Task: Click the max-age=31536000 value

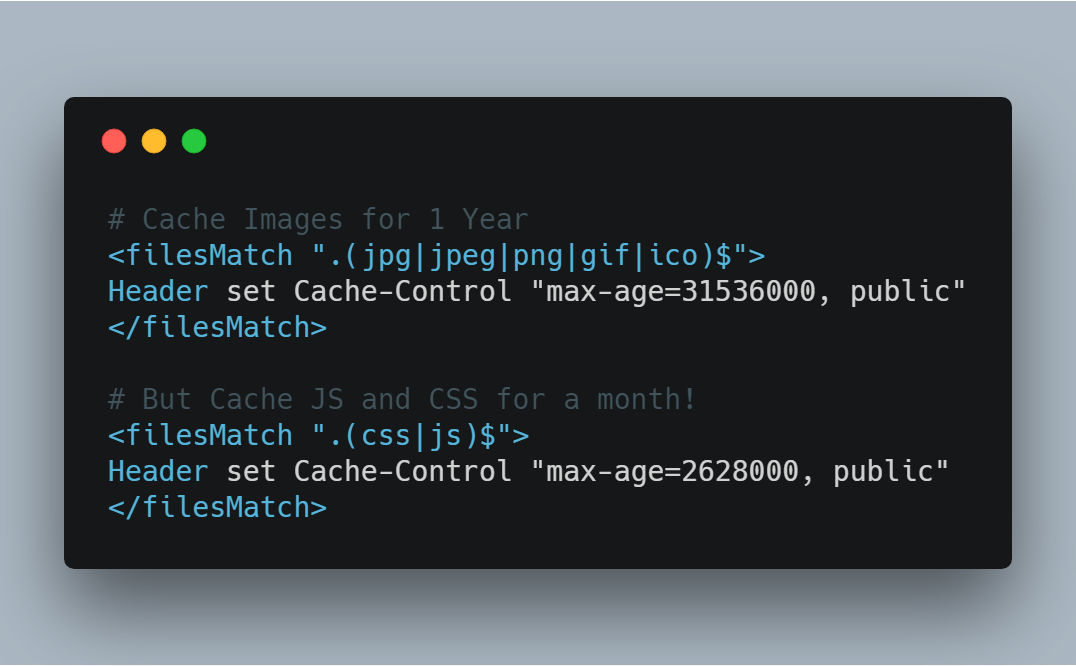Action: click(x=681, y=291)
